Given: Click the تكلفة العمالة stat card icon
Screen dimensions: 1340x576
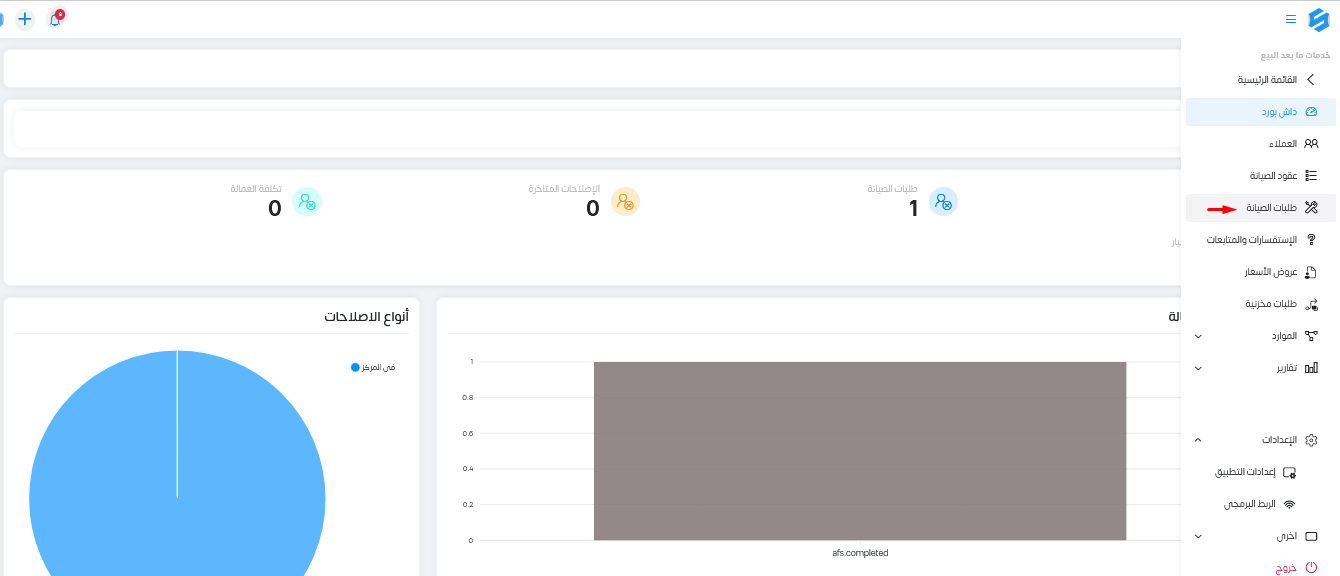Looking at the screenshot, I should pos(307,202).
